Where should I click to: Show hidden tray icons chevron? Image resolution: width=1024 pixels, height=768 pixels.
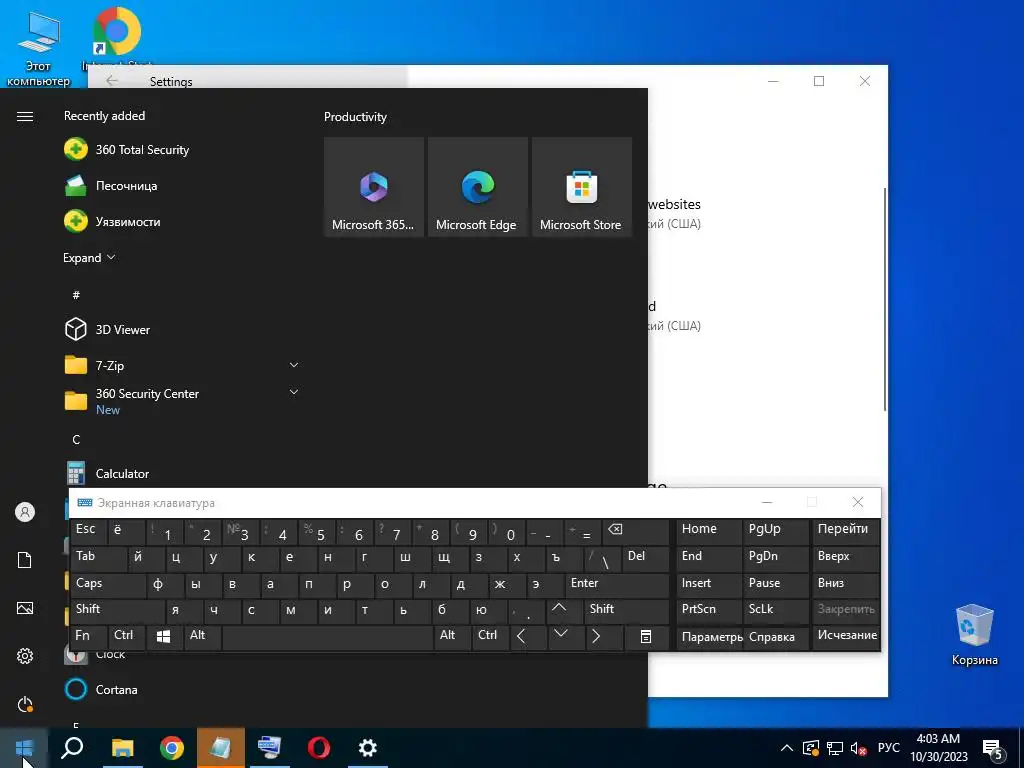point(787,748)
